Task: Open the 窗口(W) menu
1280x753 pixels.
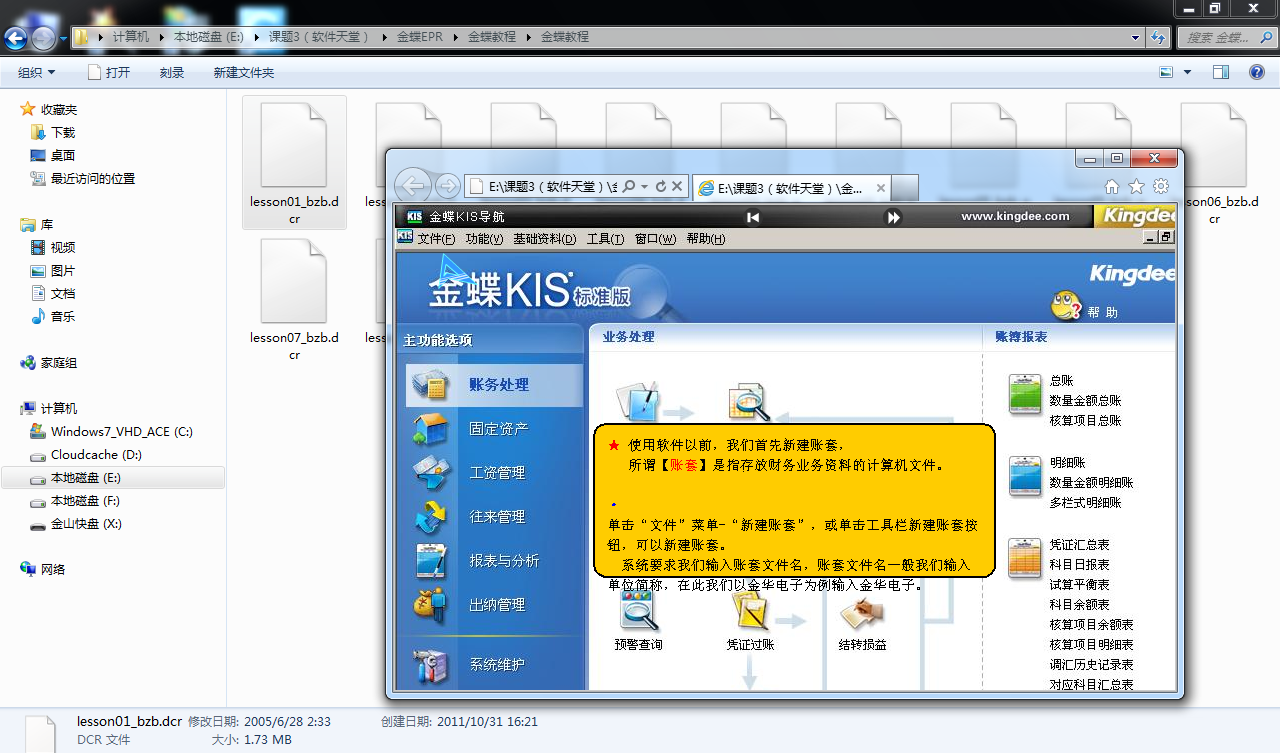Action: pos(655,239)
